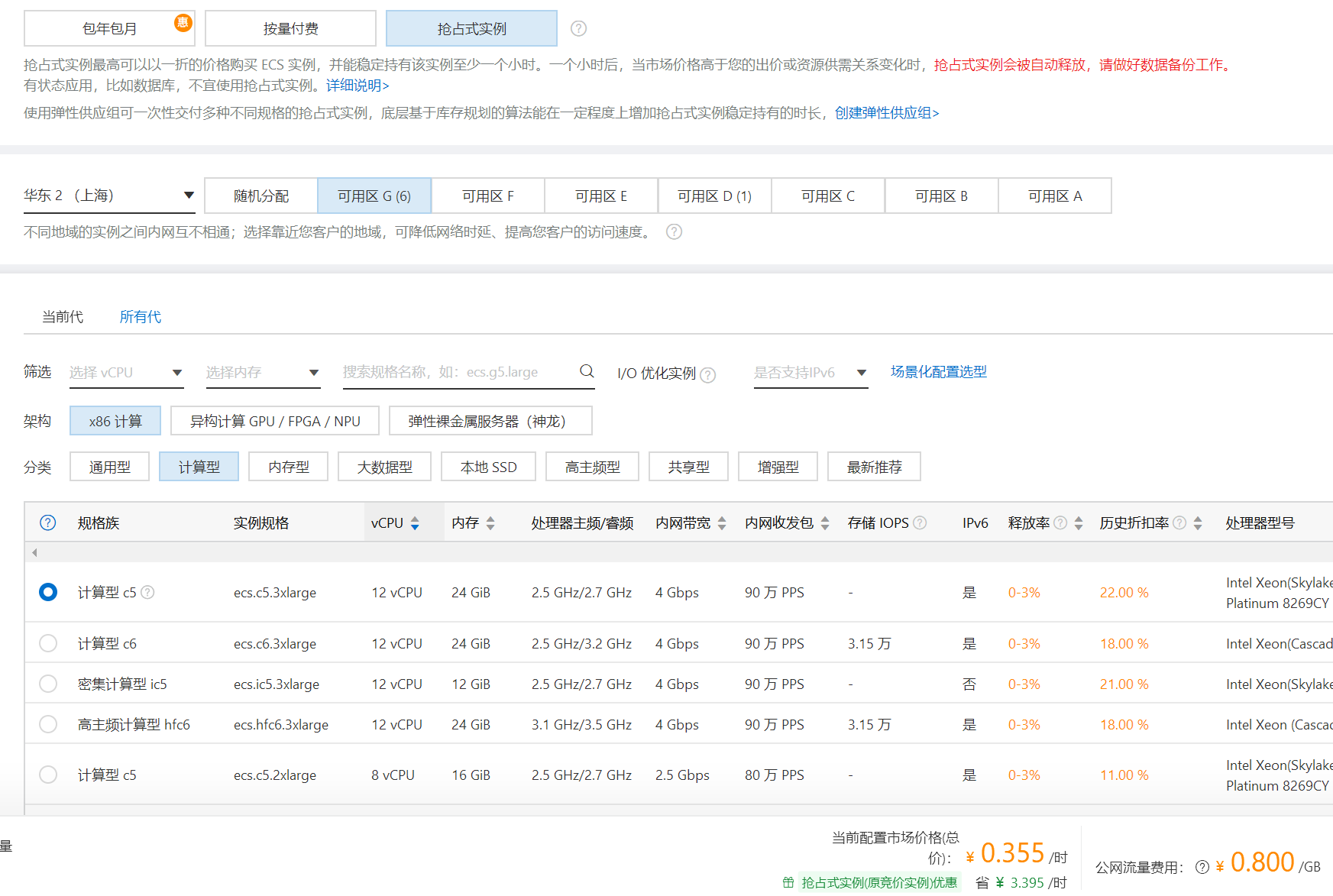Click help icon next to 计算型 c5 3xlarge
This screenshot has width=1333, height=896.
click(x=147, y=592)
